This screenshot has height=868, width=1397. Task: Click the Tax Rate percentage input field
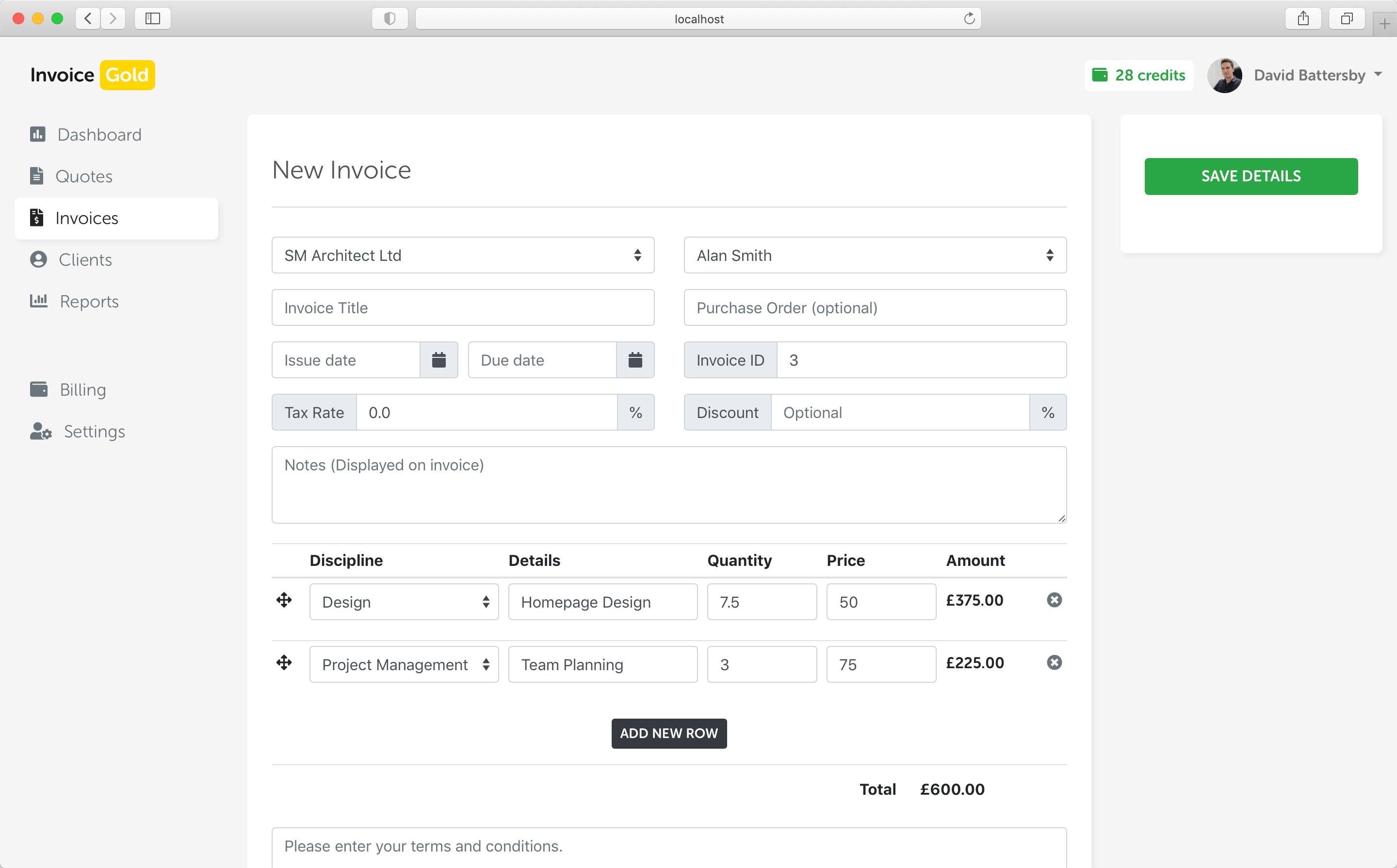point(489,412)
